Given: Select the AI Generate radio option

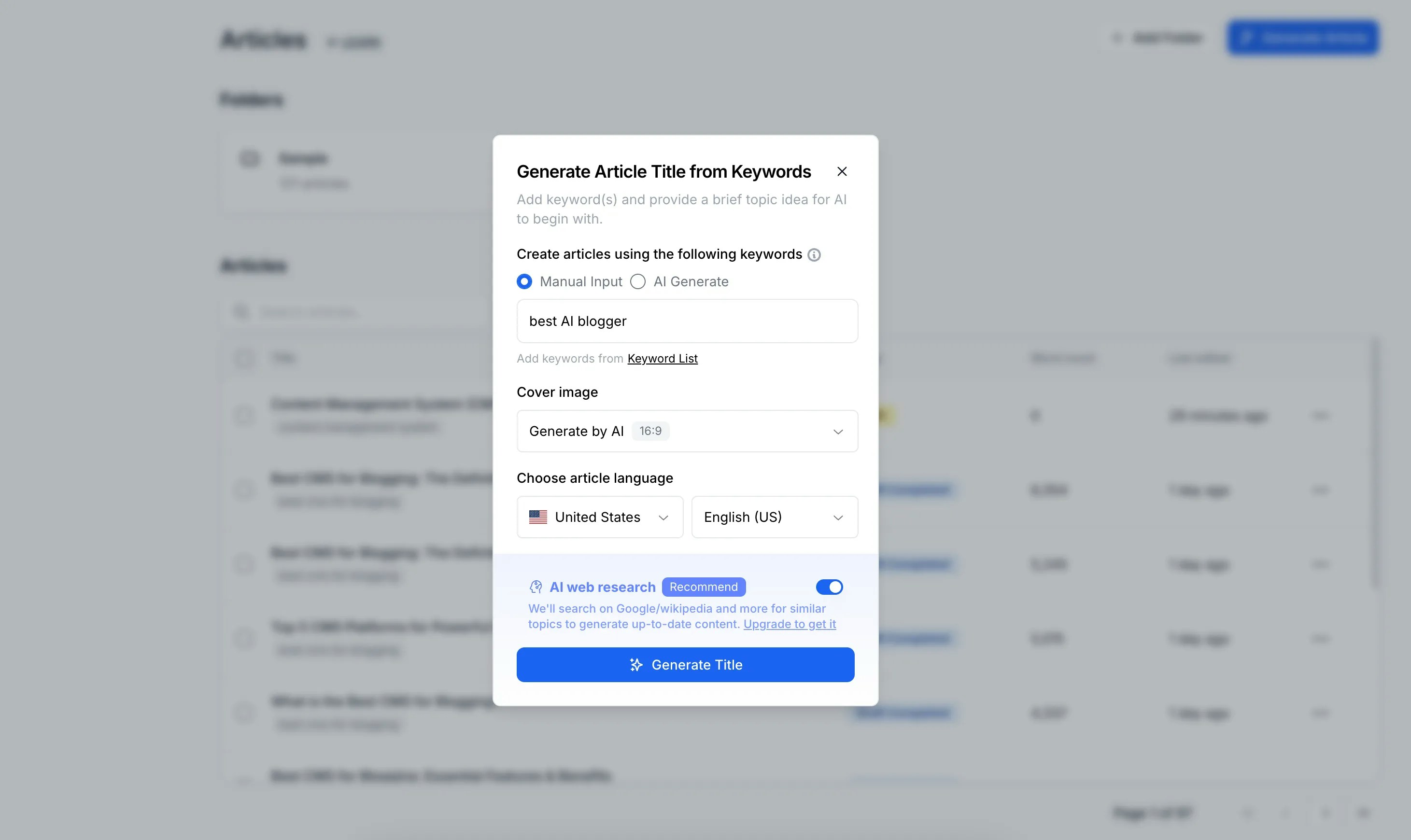Looking at the screenshot, I should coord(637,281).
